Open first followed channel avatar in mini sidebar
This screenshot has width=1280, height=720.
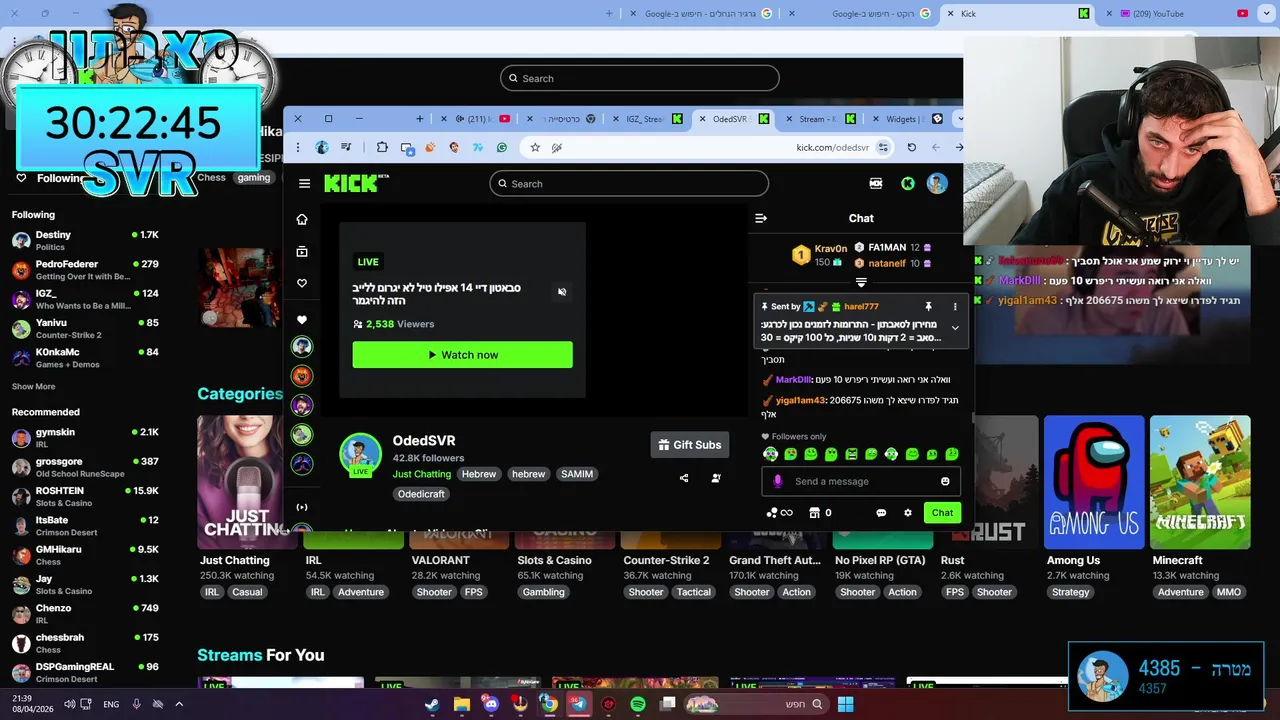tap(302, 347)
